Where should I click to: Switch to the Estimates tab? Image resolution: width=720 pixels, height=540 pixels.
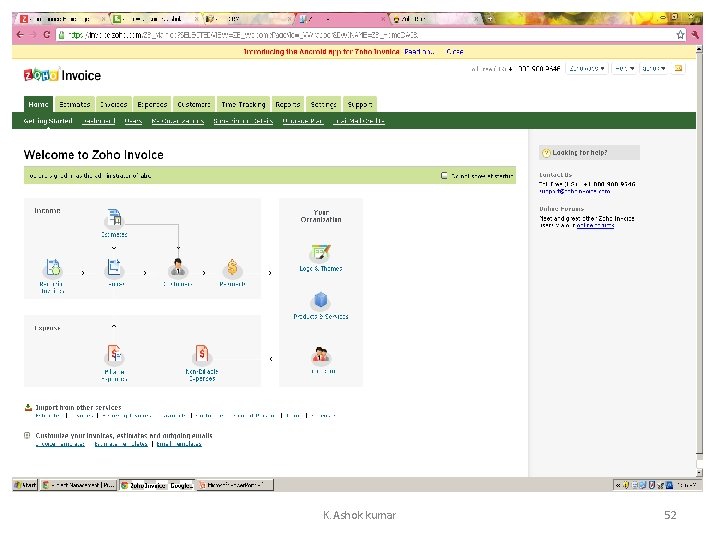[x=74, y=104]
